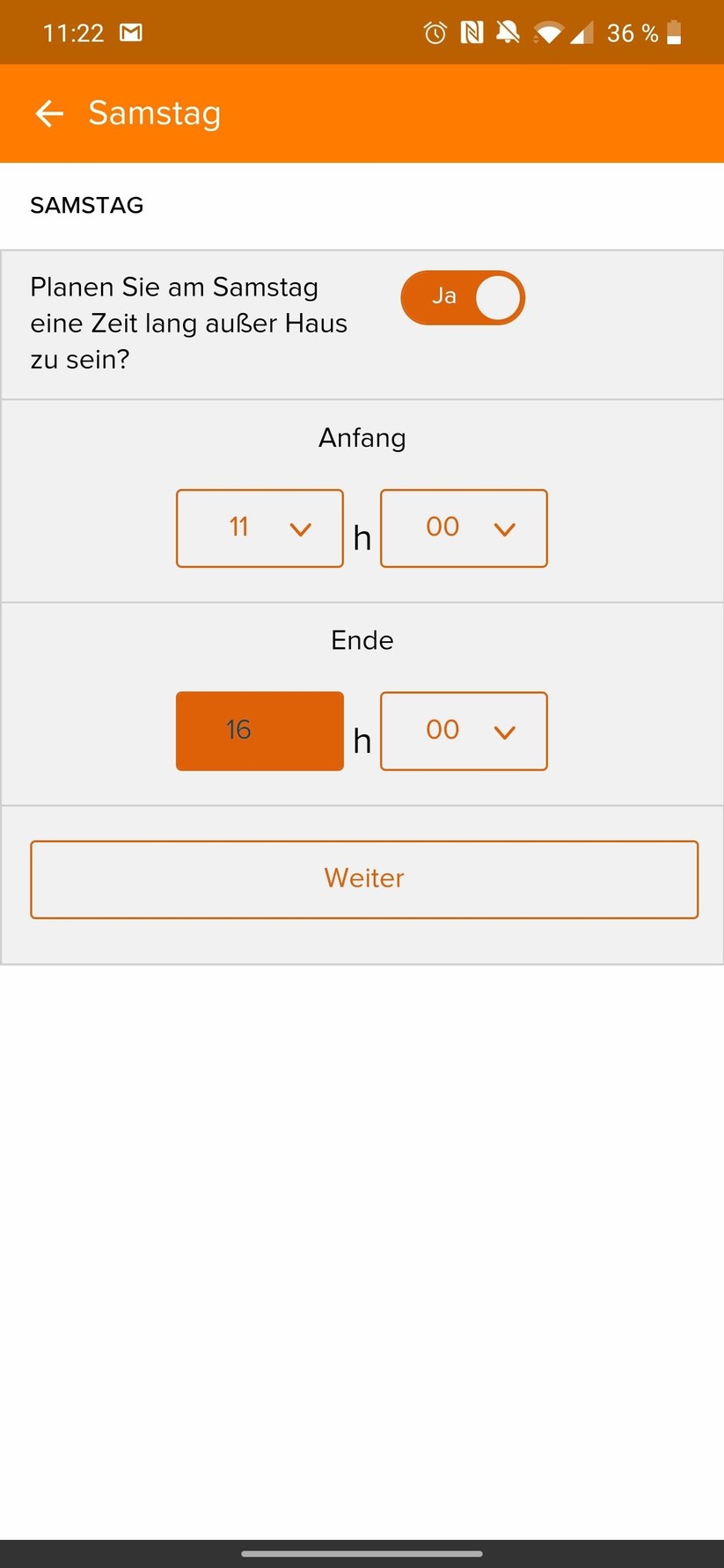
Task: Select the highlighted Ende hour field showing 16
Action: 260,731
